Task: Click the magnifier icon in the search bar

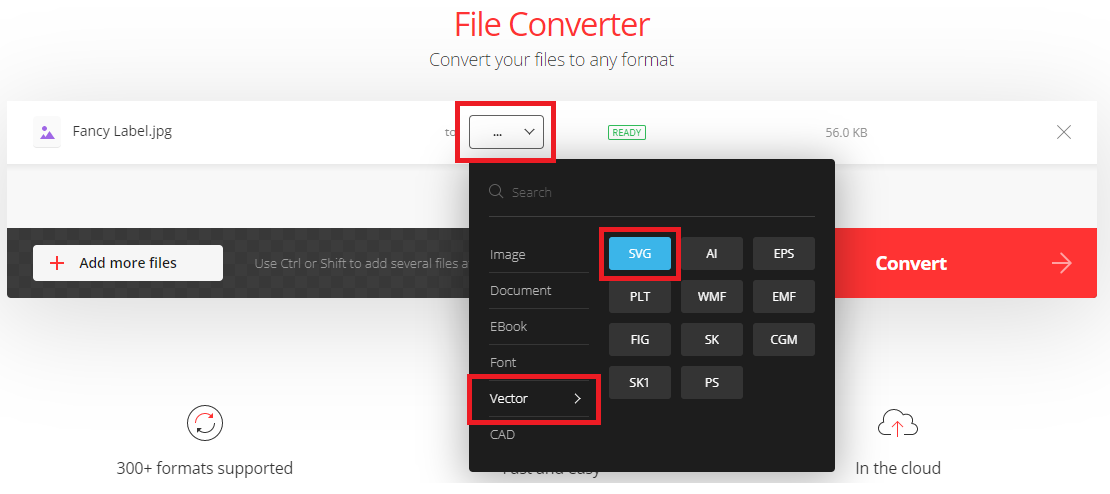Action: pos(496,192)
